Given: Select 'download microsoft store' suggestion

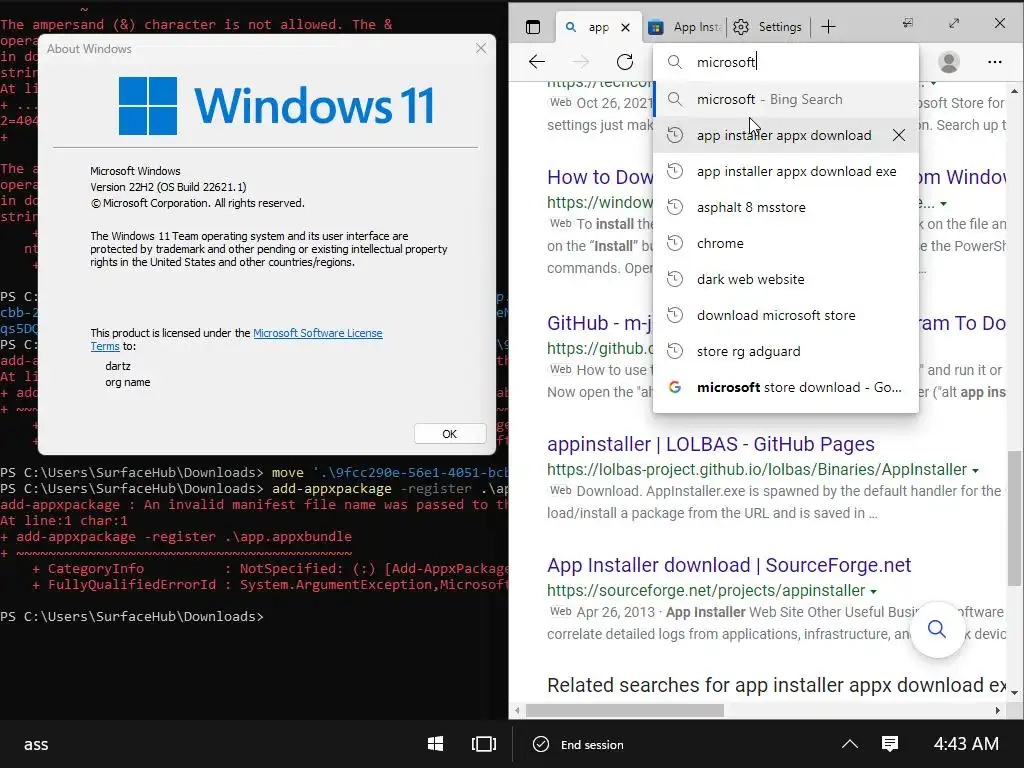Looking at the screenshot, I should pyautogui.click(x=786, y=315).
